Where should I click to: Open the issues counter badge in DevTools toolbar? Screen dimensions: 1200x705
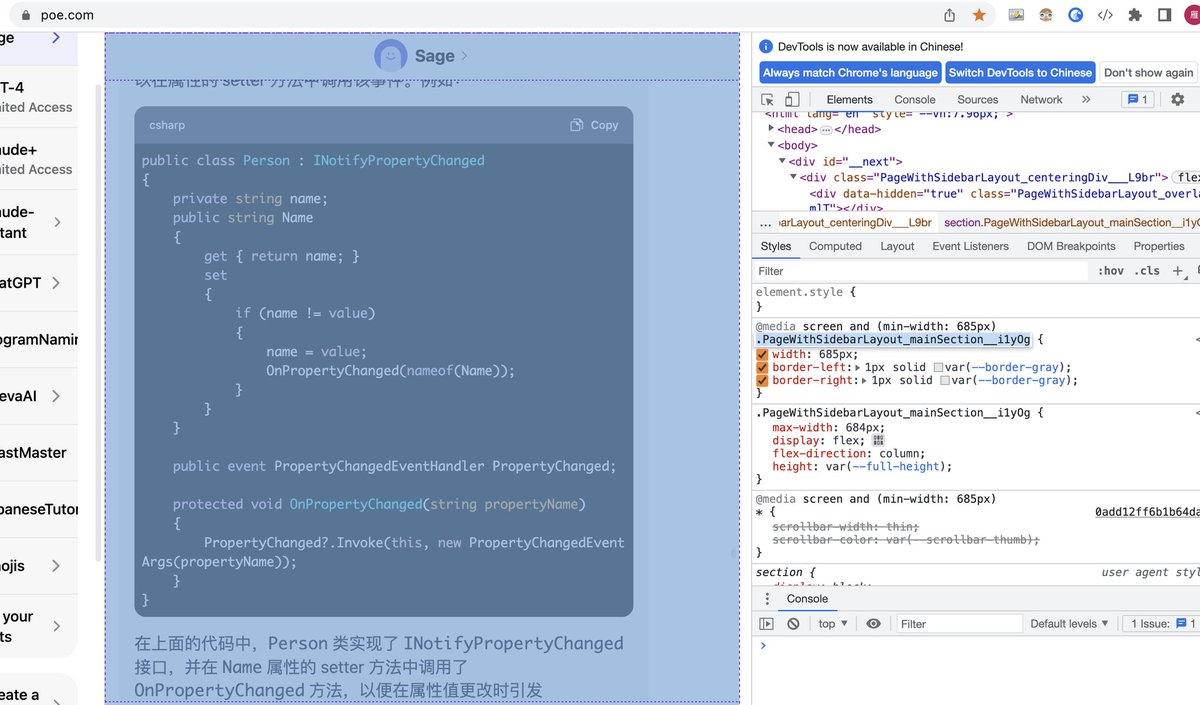[1137, 99]
